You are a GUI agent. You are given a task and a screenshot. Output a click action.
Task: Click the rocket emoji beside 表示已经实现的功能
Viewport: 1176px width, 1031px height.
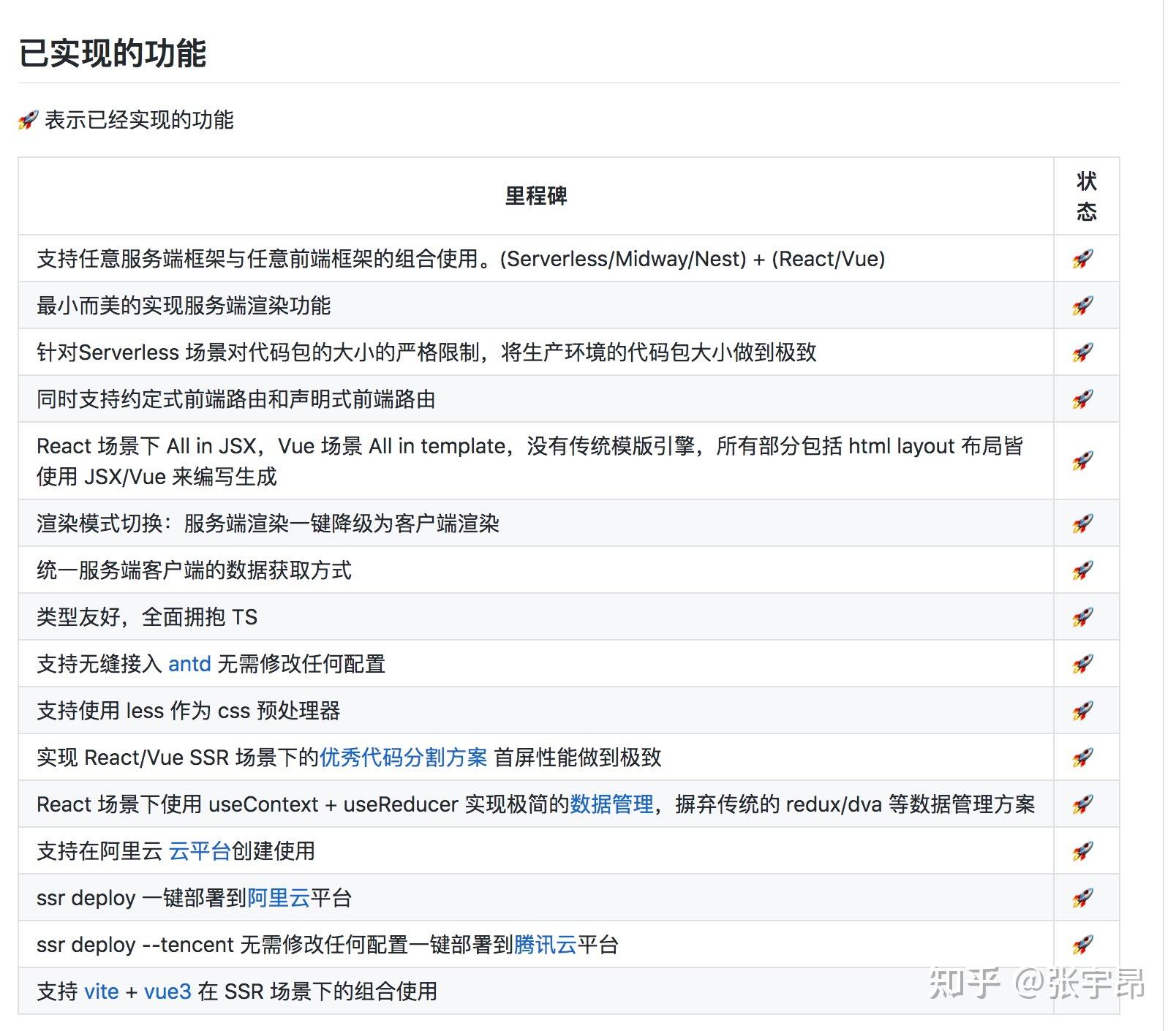[x=28, y=120]
